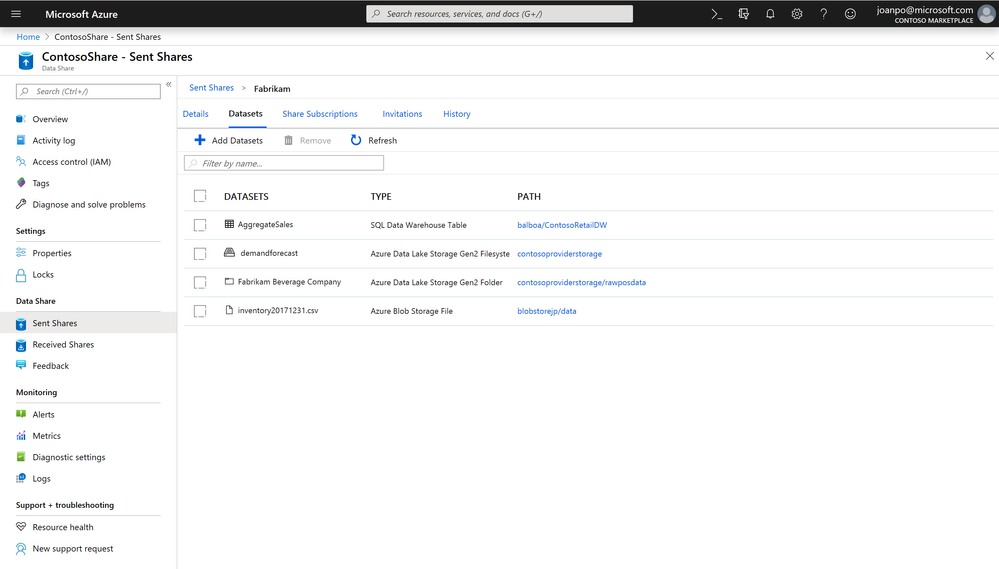
Task: Switch to the Details tab
Action: [x=196, y=114]
